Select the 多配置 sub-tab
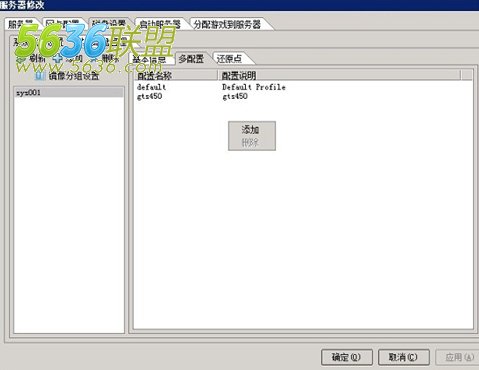Screen dimensions: 479x370 pyautogui.click(x=191, y=59)
